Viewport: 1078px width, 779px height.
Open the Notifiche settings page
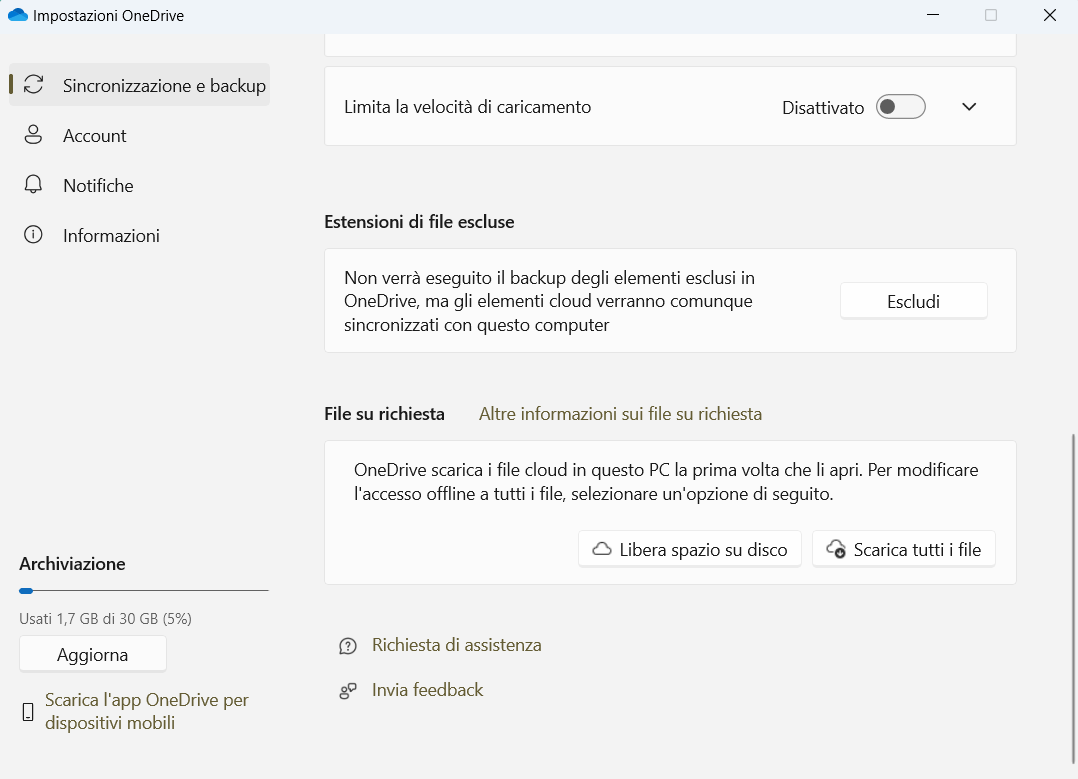(140, 186)
